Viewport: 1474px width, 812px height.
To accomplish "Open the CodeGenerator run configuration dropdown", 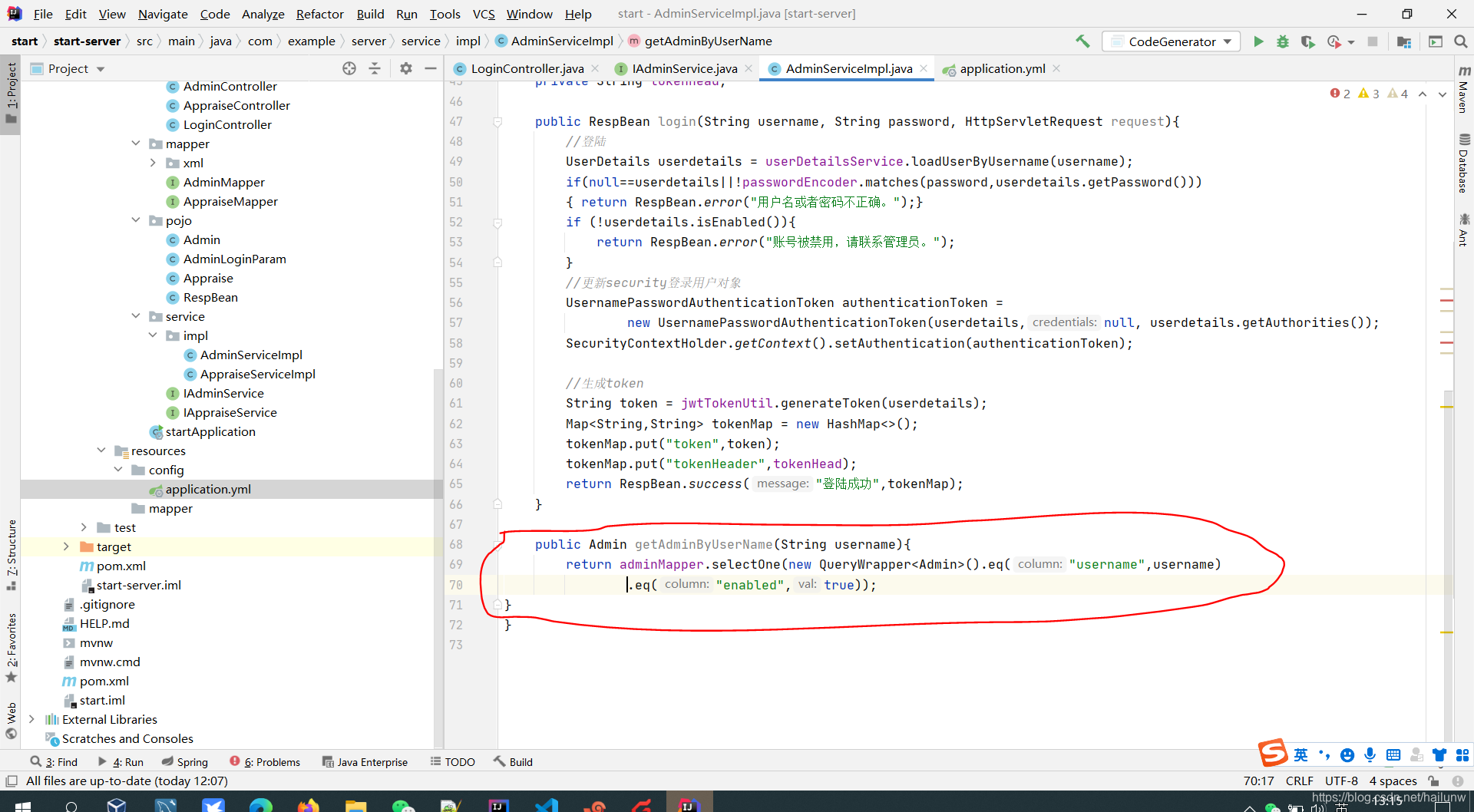I will 1171,41.
